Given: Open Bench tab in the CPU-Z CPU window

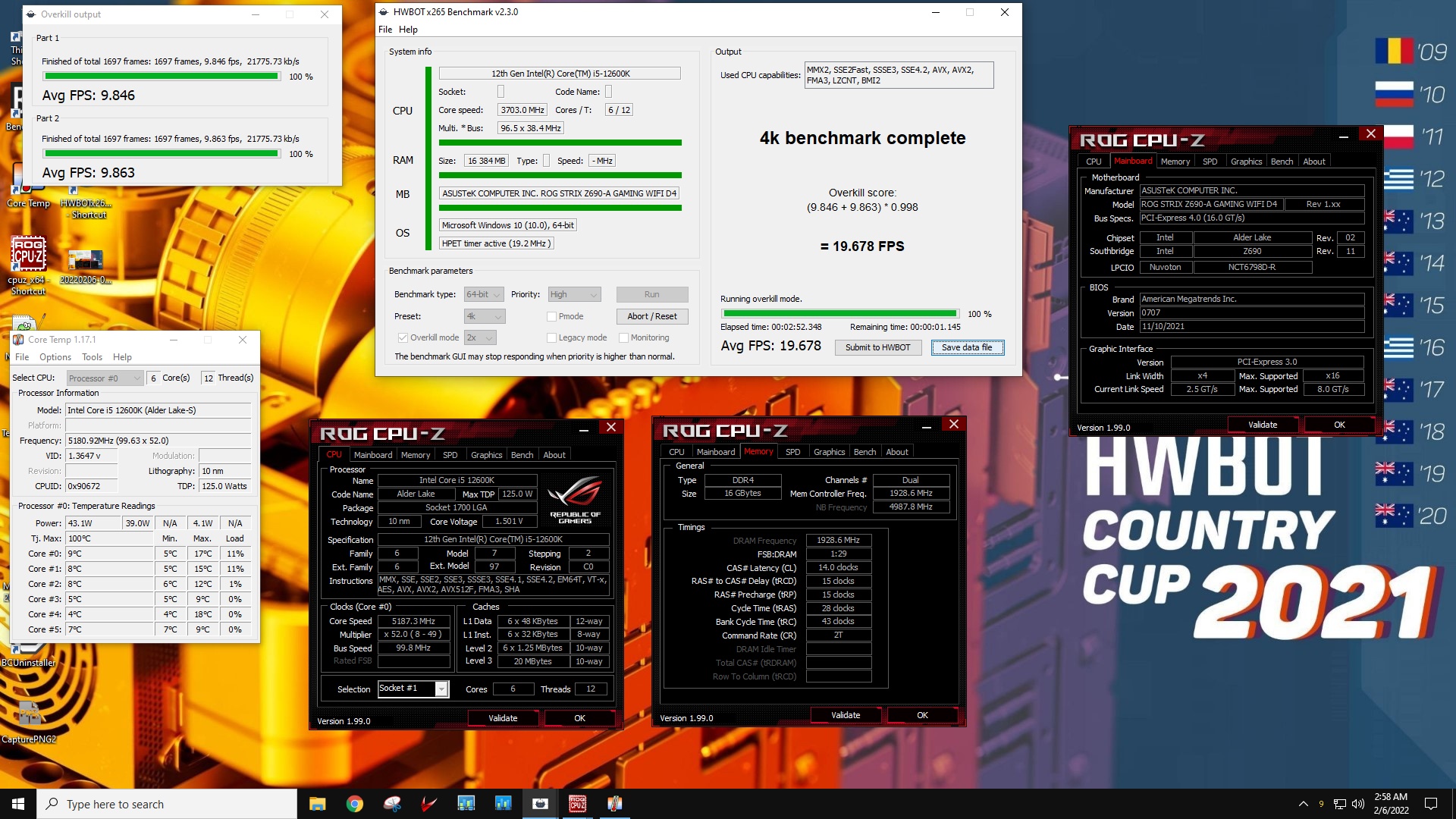Looking at the screenshot, I should 522,455.
